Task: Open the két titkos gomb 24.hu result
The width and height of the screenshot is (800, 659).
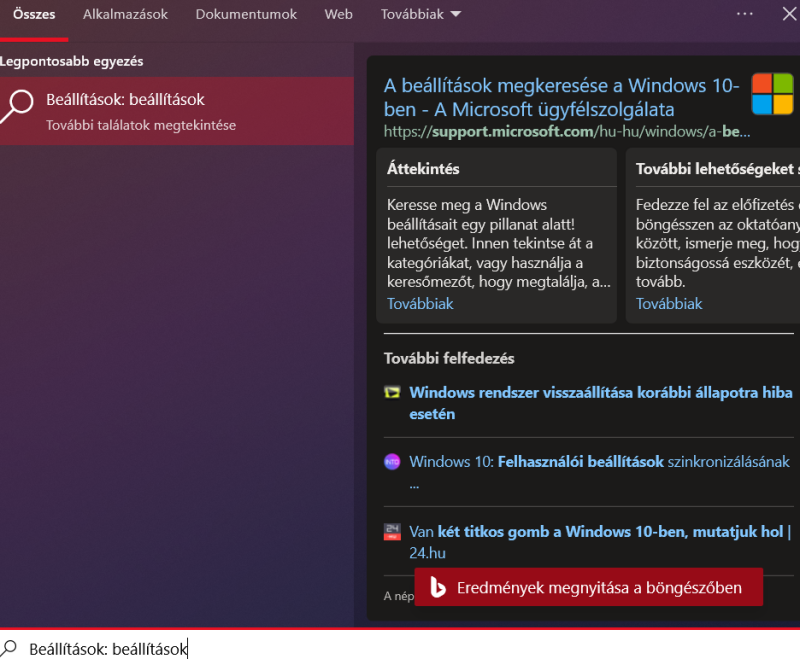Action: (600, 542)
